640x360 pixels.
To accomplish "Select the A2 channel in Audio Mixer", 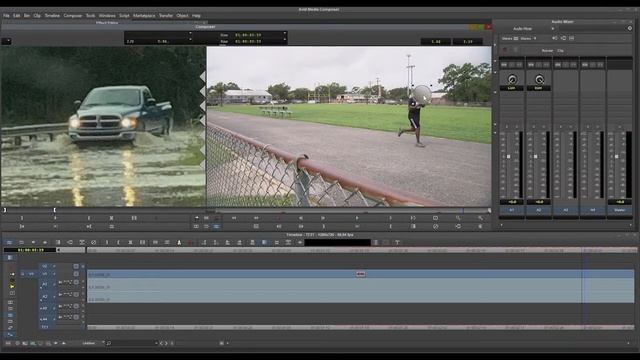I will 538,210.
